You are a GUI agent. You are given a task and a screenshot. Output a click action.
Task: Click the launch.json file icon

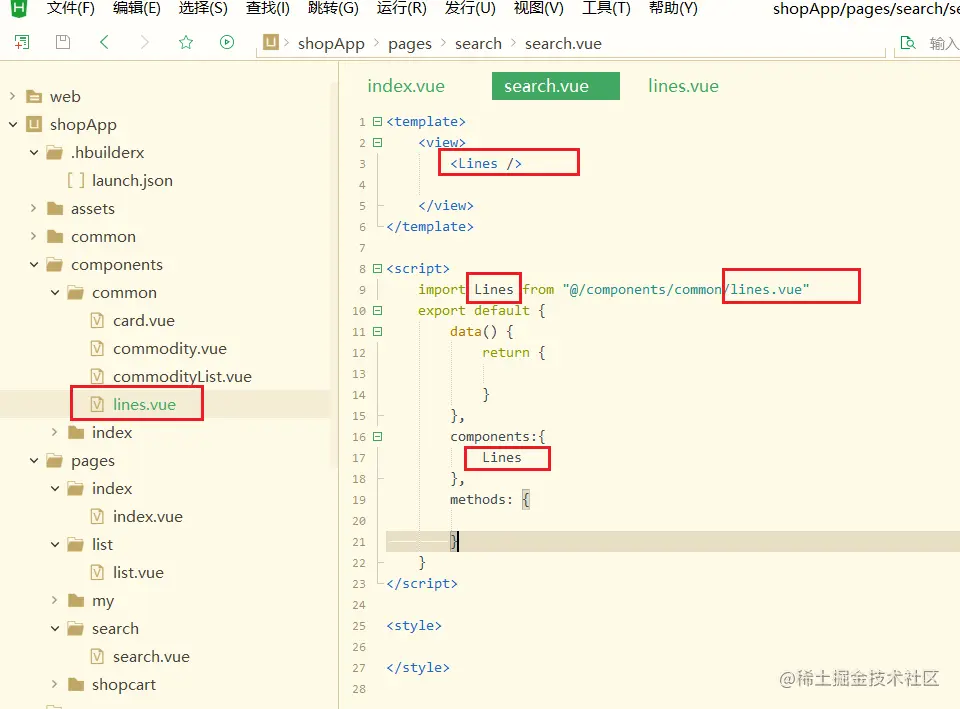point(76,181)
